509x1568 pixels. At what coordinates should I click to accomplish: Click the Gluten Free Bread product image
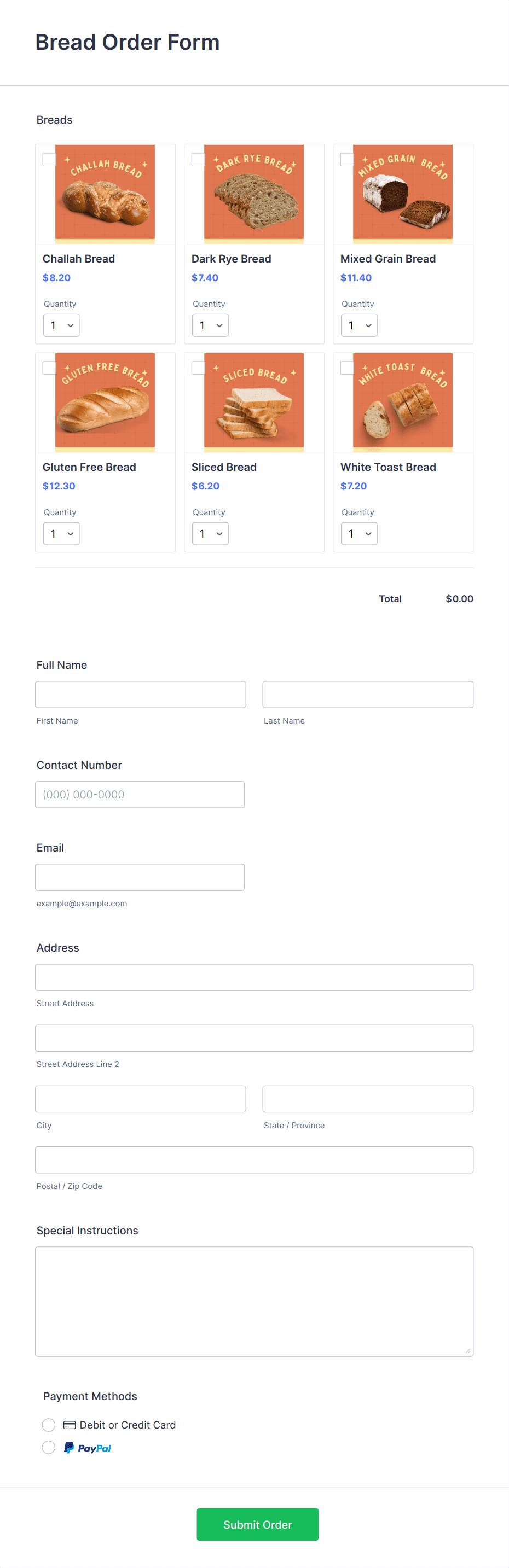[x=105, y=401]
